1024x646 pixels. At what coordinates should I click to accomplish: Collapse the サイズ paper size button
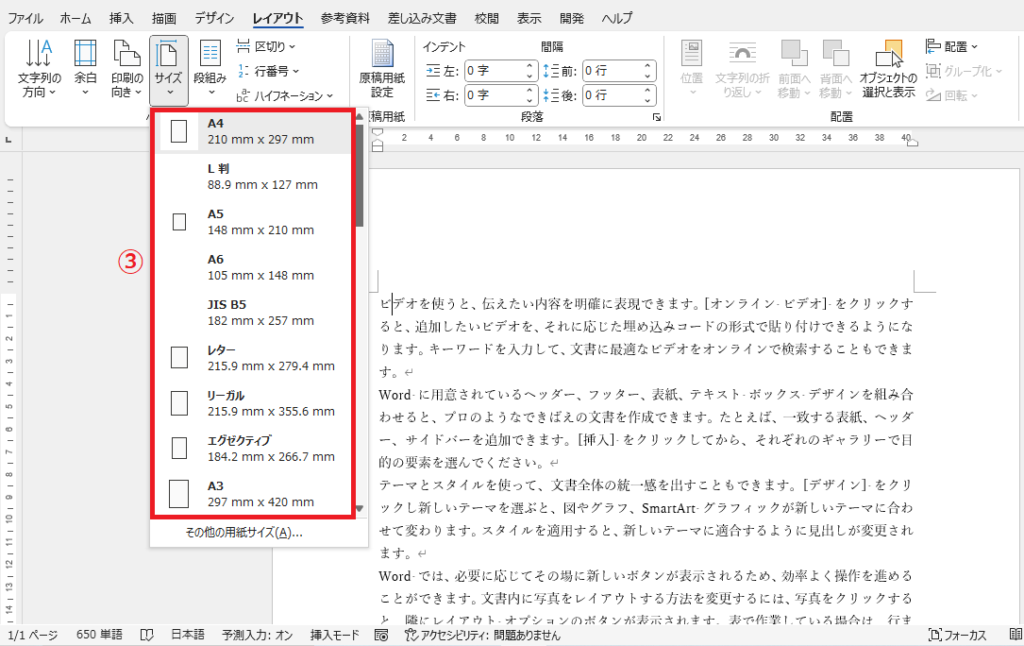tap(168, 70)
